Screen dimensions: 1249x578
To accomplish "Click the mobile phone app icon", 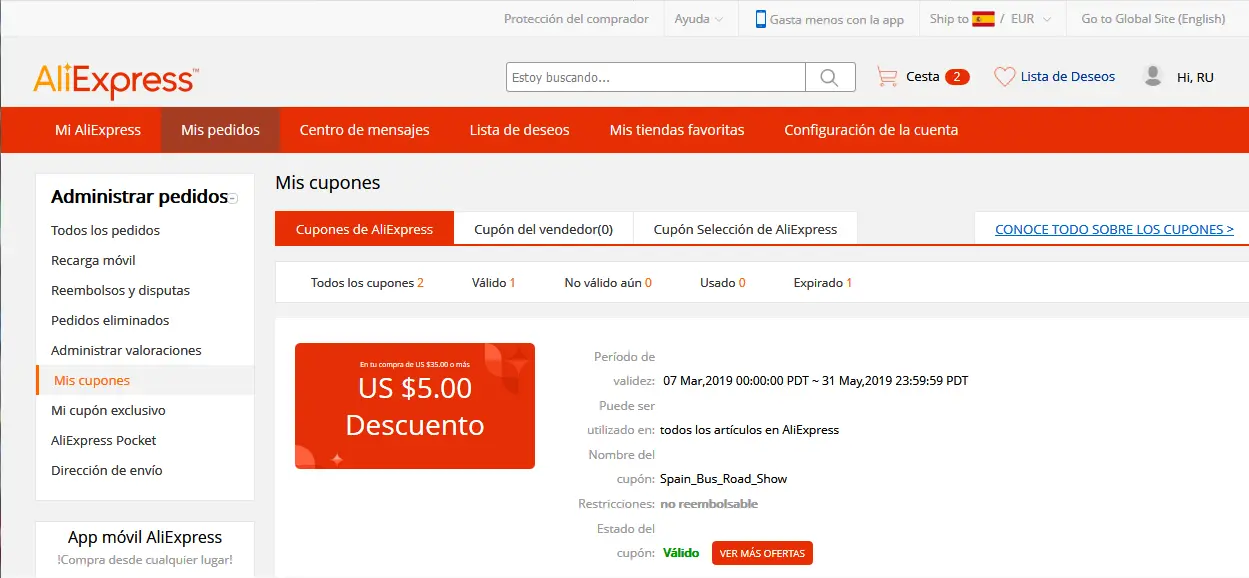I will [761, 19].
